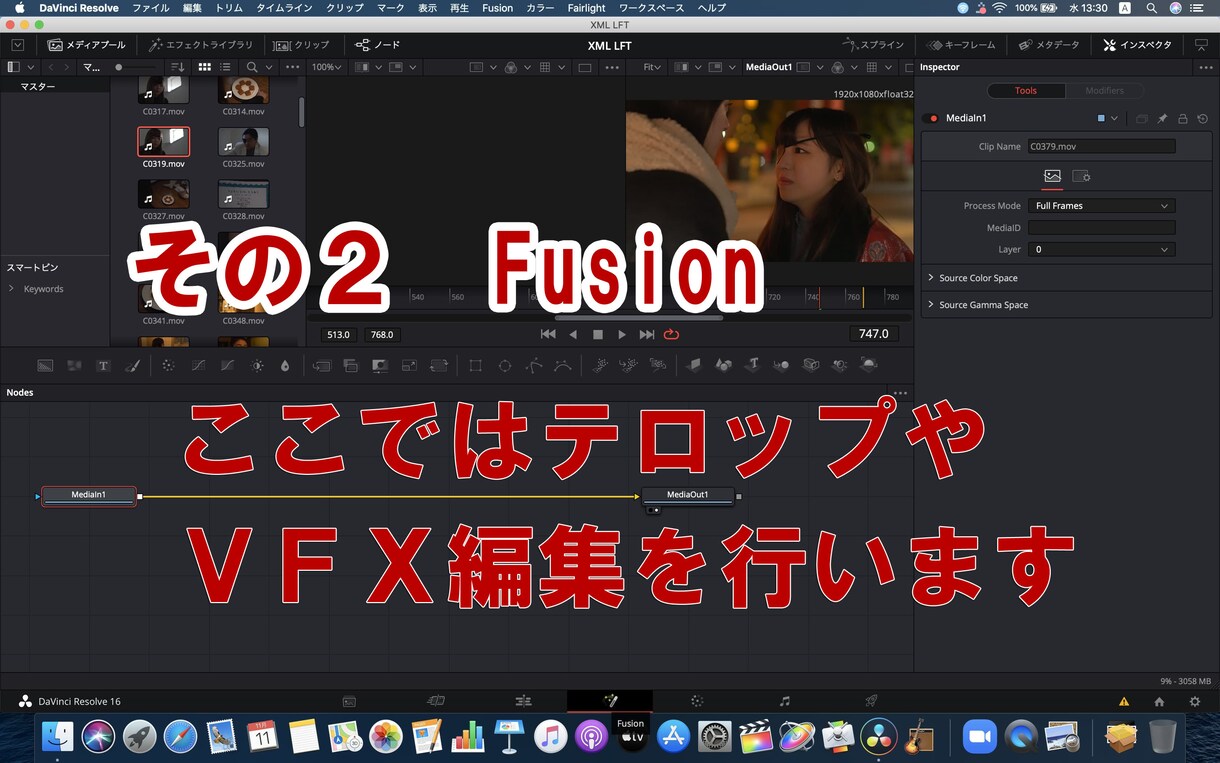Open the スプライン editor panel

pos(873,45)
